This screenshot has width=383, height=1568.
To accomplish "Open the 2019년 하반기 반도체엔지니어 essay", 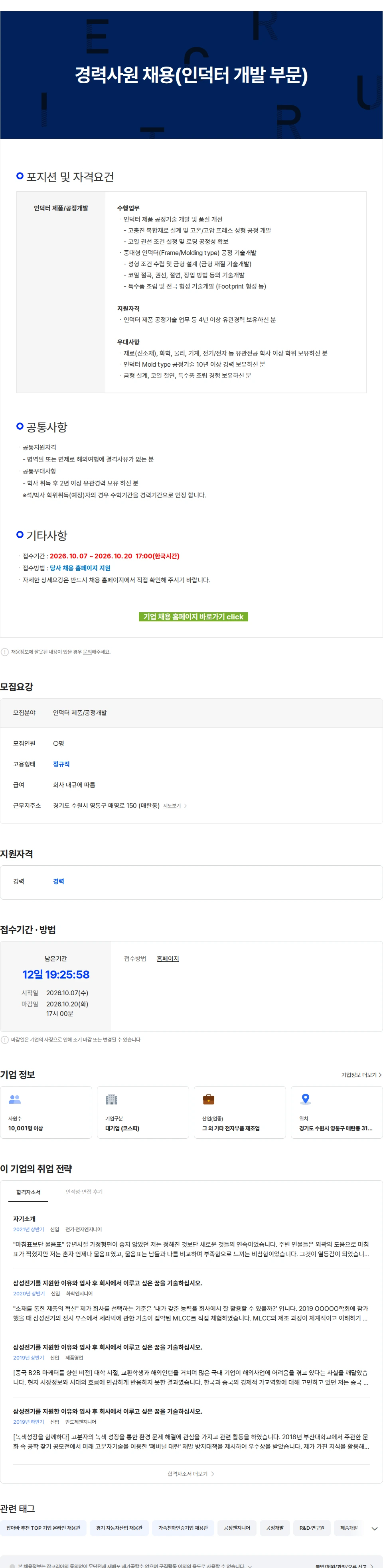I will (x=191, y=1429).
